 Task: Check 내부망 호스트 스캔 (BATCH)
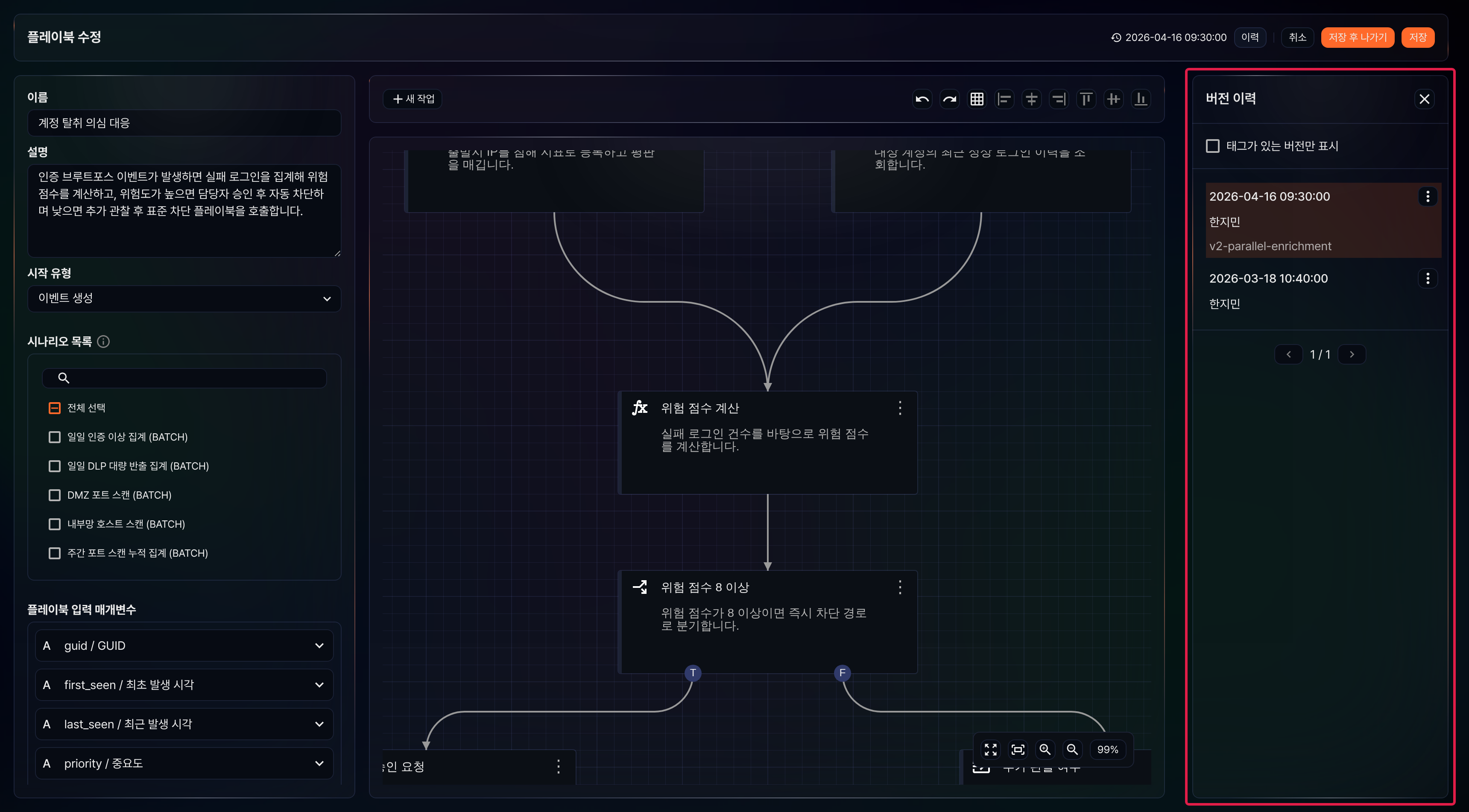[55, 524]
